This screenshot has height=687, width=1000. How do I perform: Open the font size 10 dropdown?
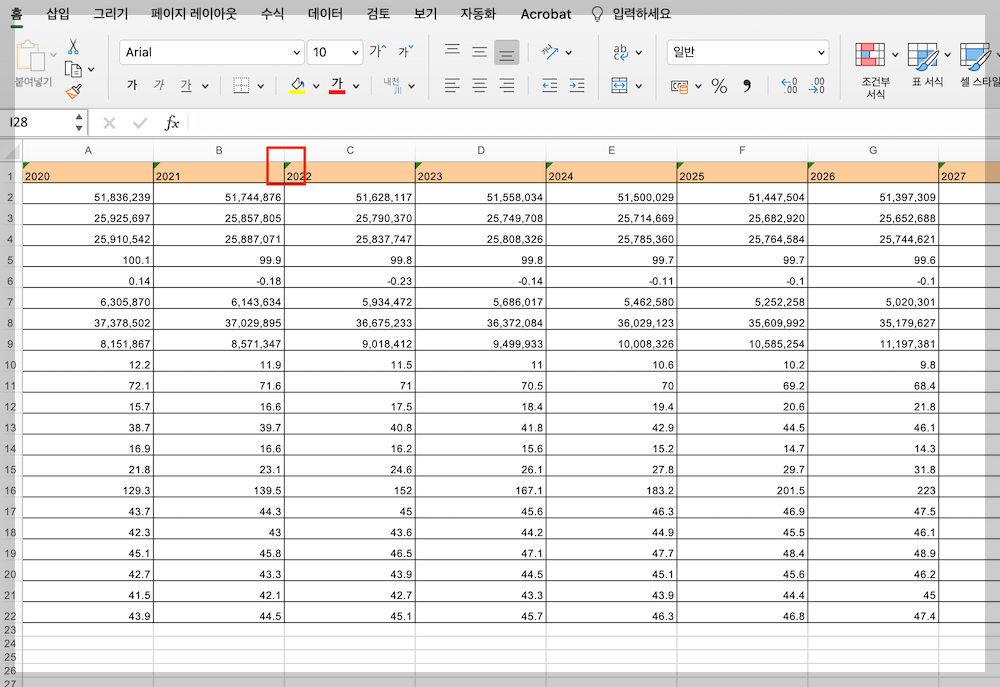tap(355, 52)
